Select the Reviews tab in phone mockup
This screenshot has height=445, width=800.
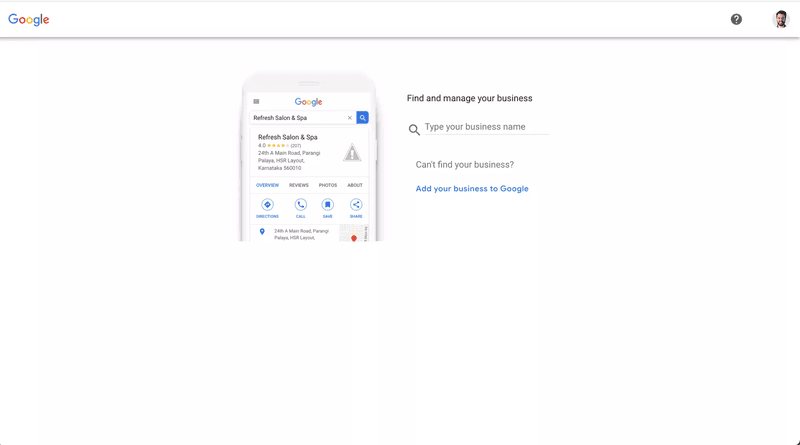[x=299, y=185]
